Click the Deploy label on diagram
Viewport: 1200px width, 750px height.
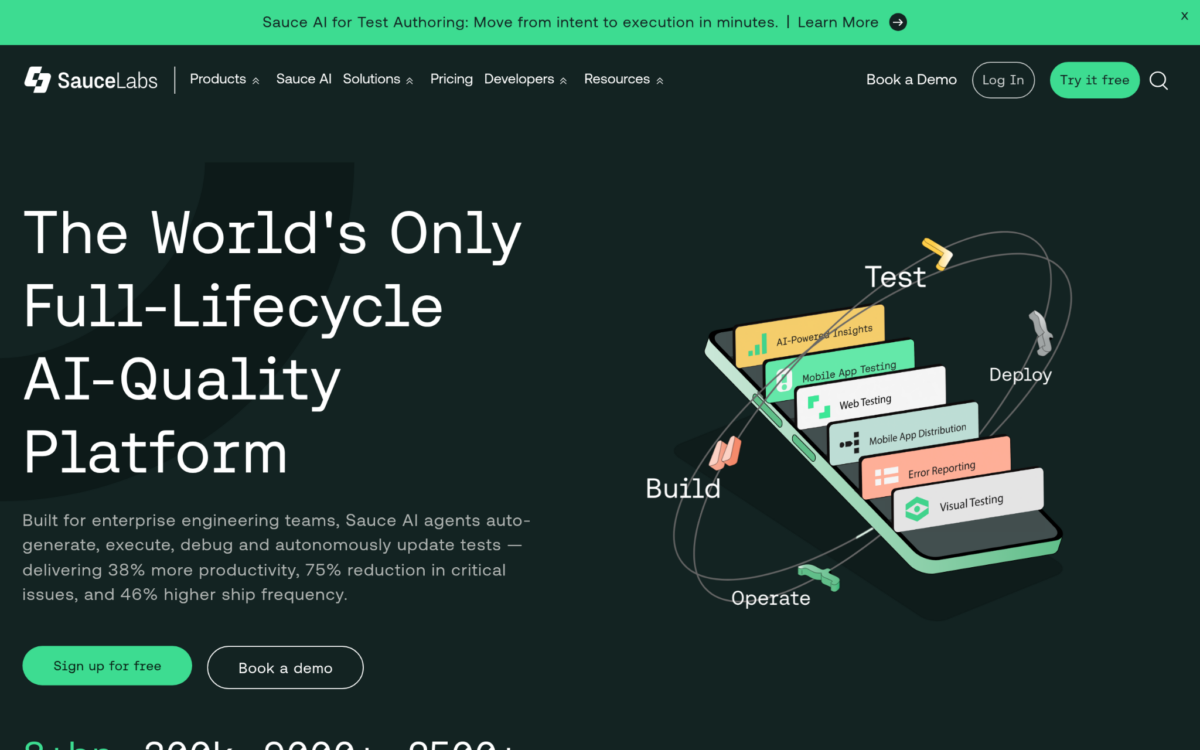[1020, 375]
